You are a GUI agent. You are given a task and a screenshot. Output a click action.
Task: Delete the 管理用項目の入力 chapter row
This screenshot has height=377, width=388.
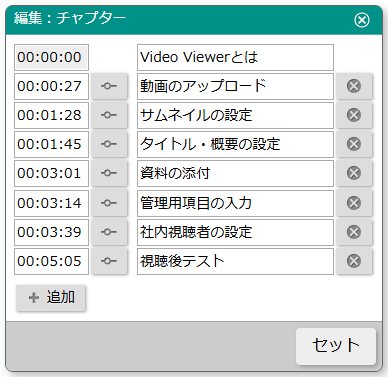(354, 203)
